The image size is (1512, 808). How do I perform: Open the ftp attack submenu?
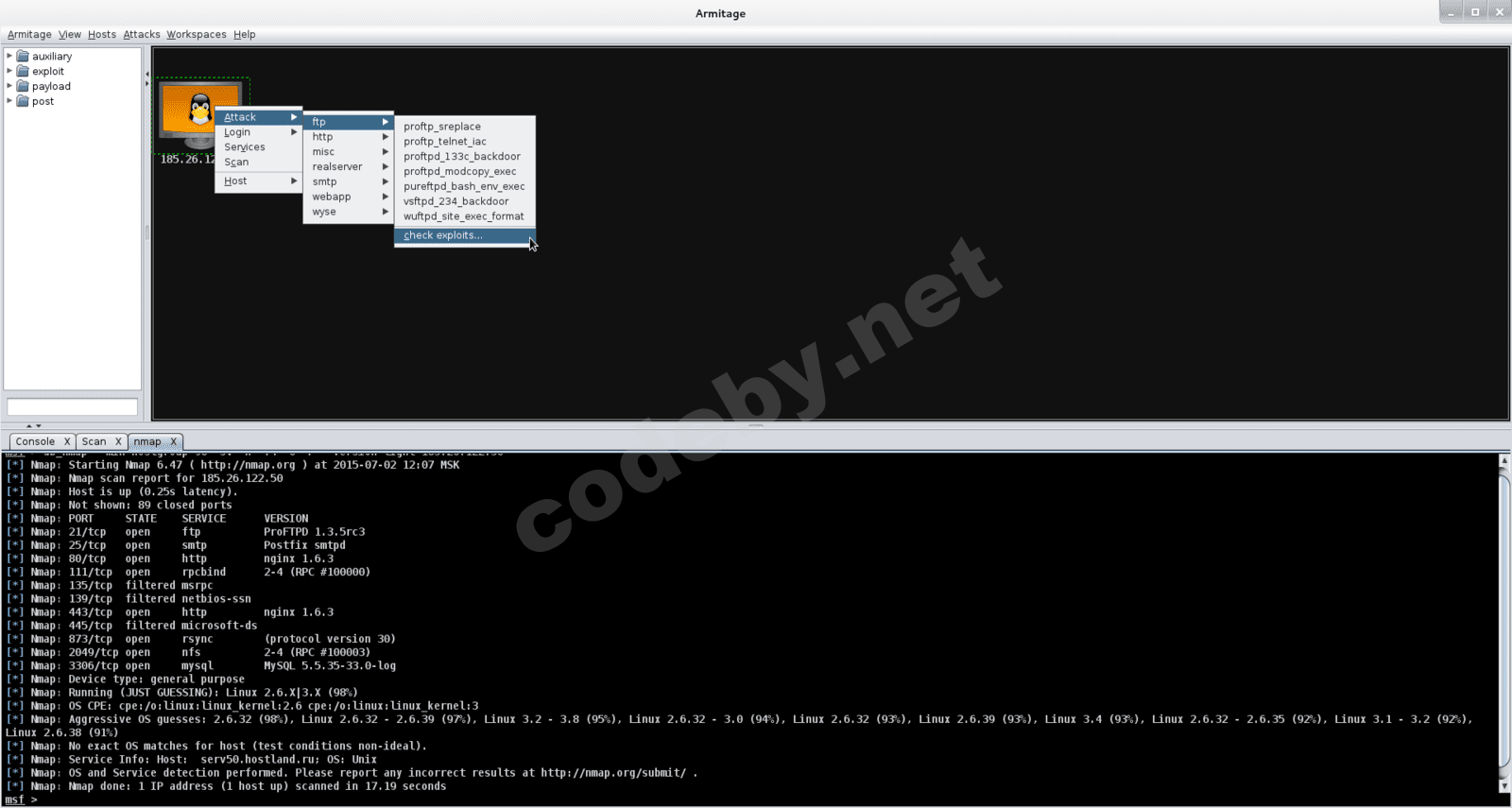[348, 122]
